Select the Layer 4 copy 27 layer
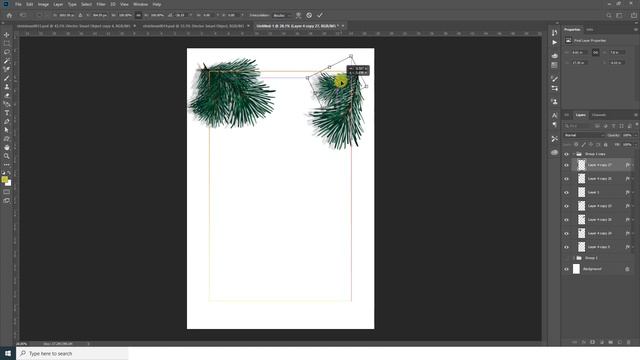The width and height of the screenshot is (640, 360). pyautogui.click(x=601, y=165)
